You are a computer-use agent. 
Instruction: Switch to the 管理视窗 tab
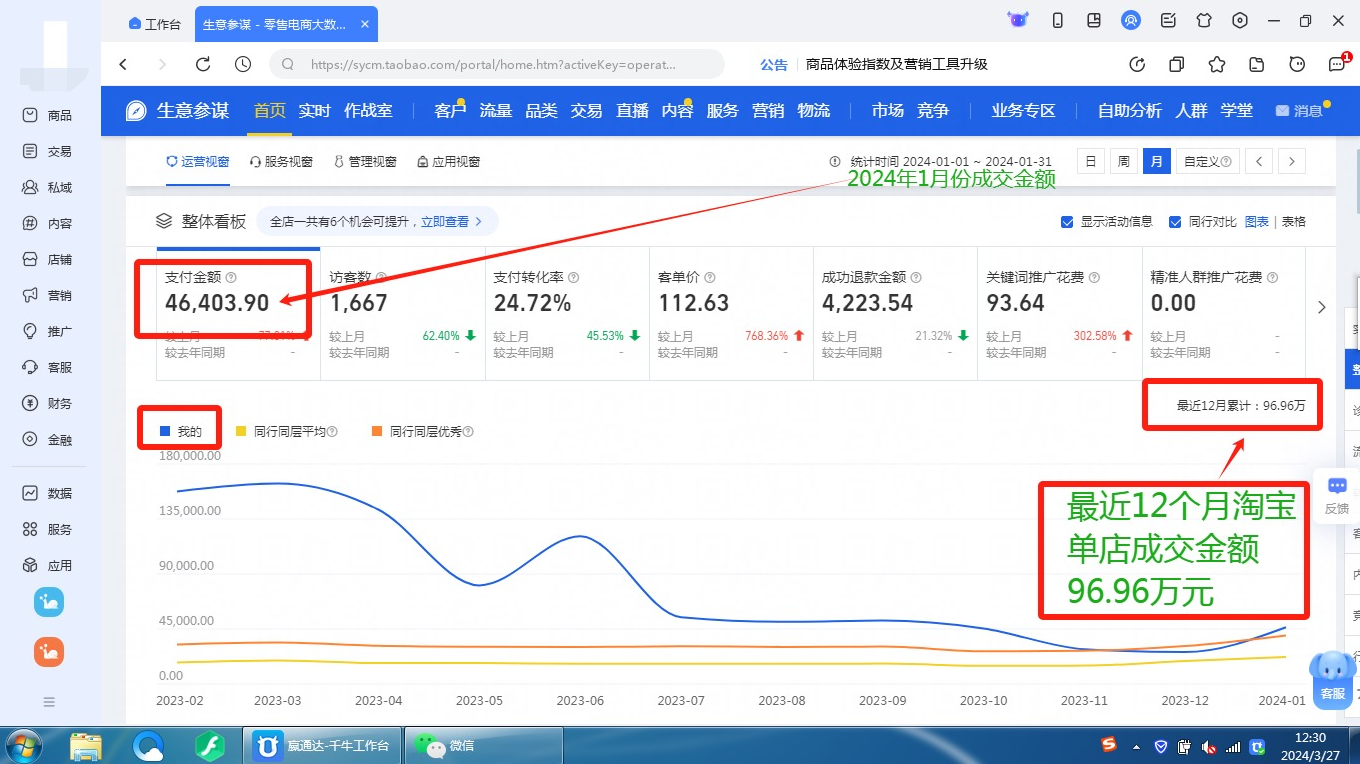click(365, 162)
